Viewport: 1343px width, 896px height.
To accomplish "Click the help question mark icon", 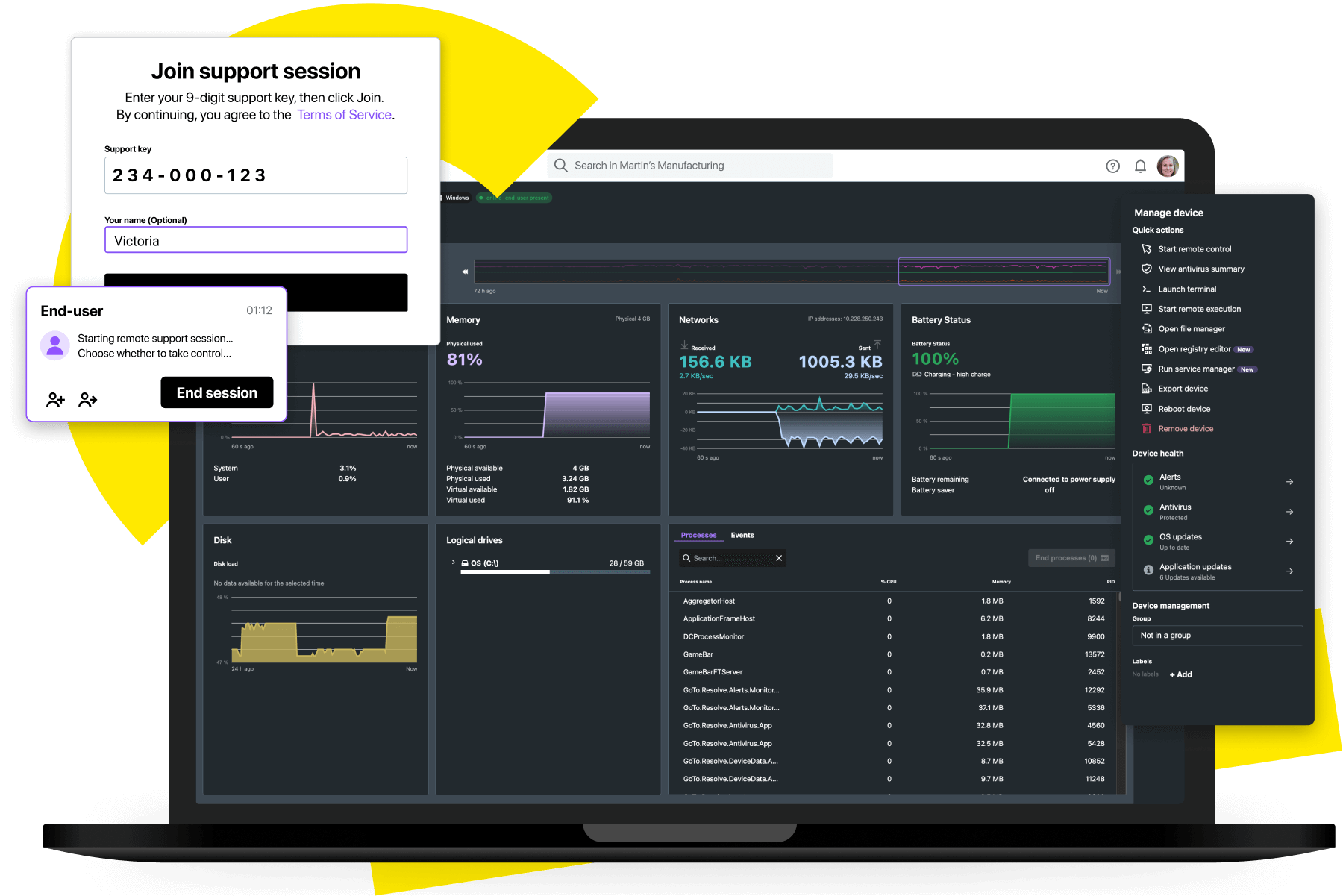I will pyautogui.click(x=1112, y=166).
